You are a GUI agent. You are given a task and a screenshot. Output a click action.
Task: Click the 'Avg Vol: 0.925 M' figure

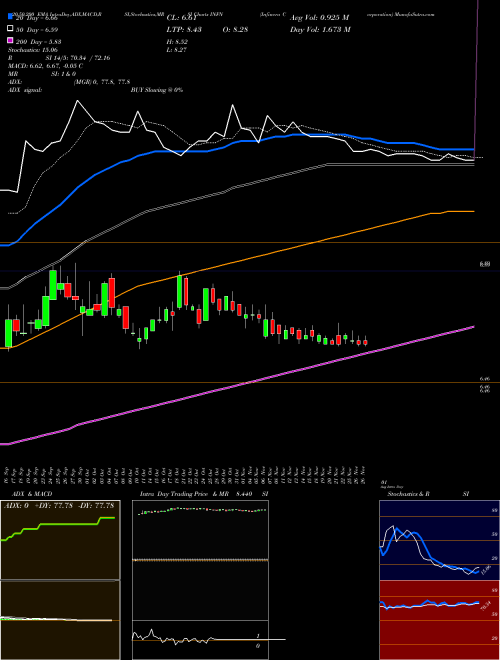(319, 18)
